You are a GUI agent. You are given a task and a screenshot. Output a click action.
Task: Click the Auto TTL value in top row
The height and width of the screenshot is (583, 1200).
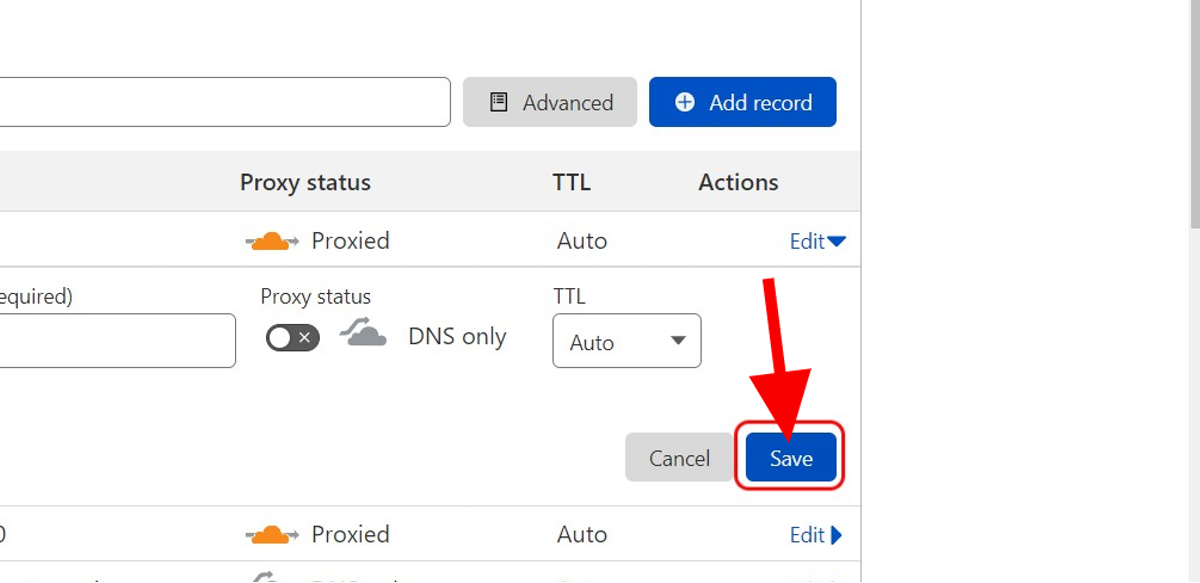point(582,241)
